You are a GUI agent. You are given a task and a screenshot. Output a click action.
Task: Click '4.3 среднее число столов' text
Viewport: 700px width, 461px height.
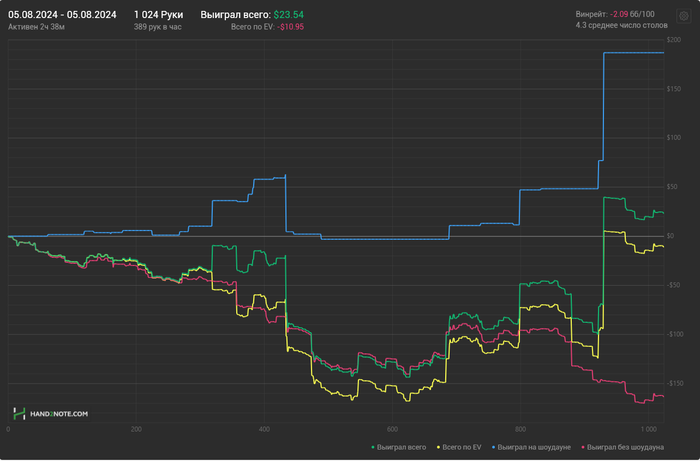[621, 25]
